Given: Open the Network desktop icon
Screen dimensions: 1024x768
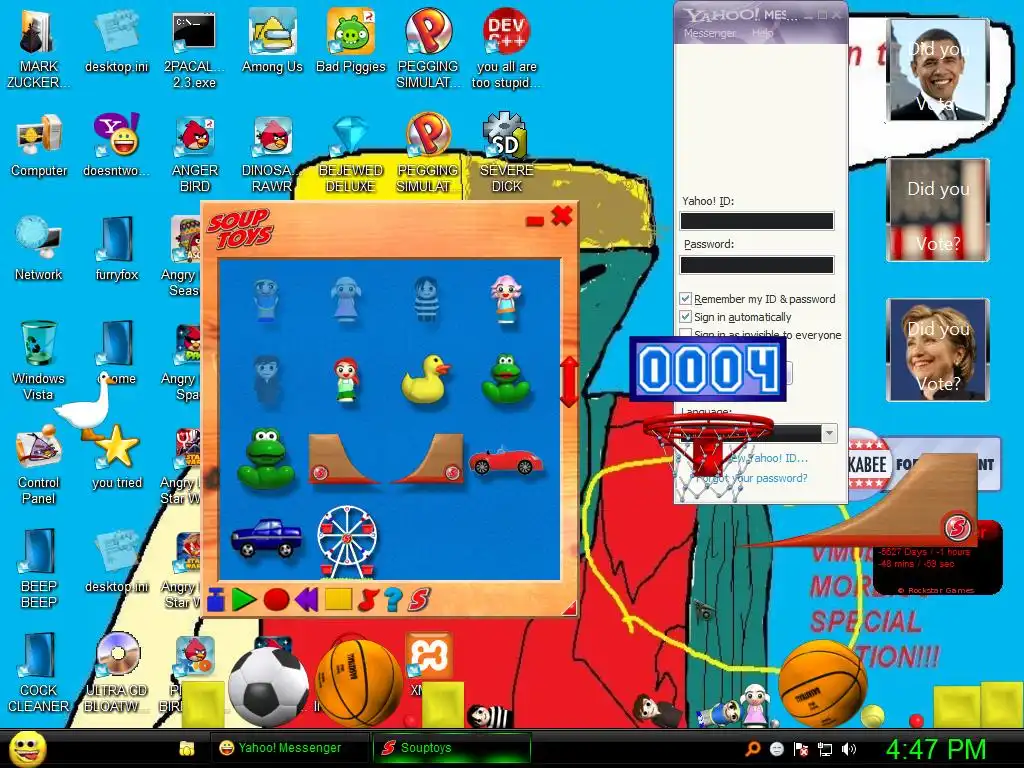Looking at the screenshot, I should (39, 249).
